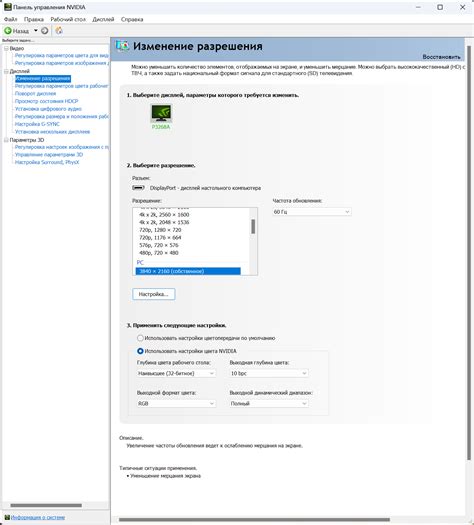The height and width of the screenshot is (525, 474).
Task: Select the P3268A monitor thumbnail
Action: point(161,114)
